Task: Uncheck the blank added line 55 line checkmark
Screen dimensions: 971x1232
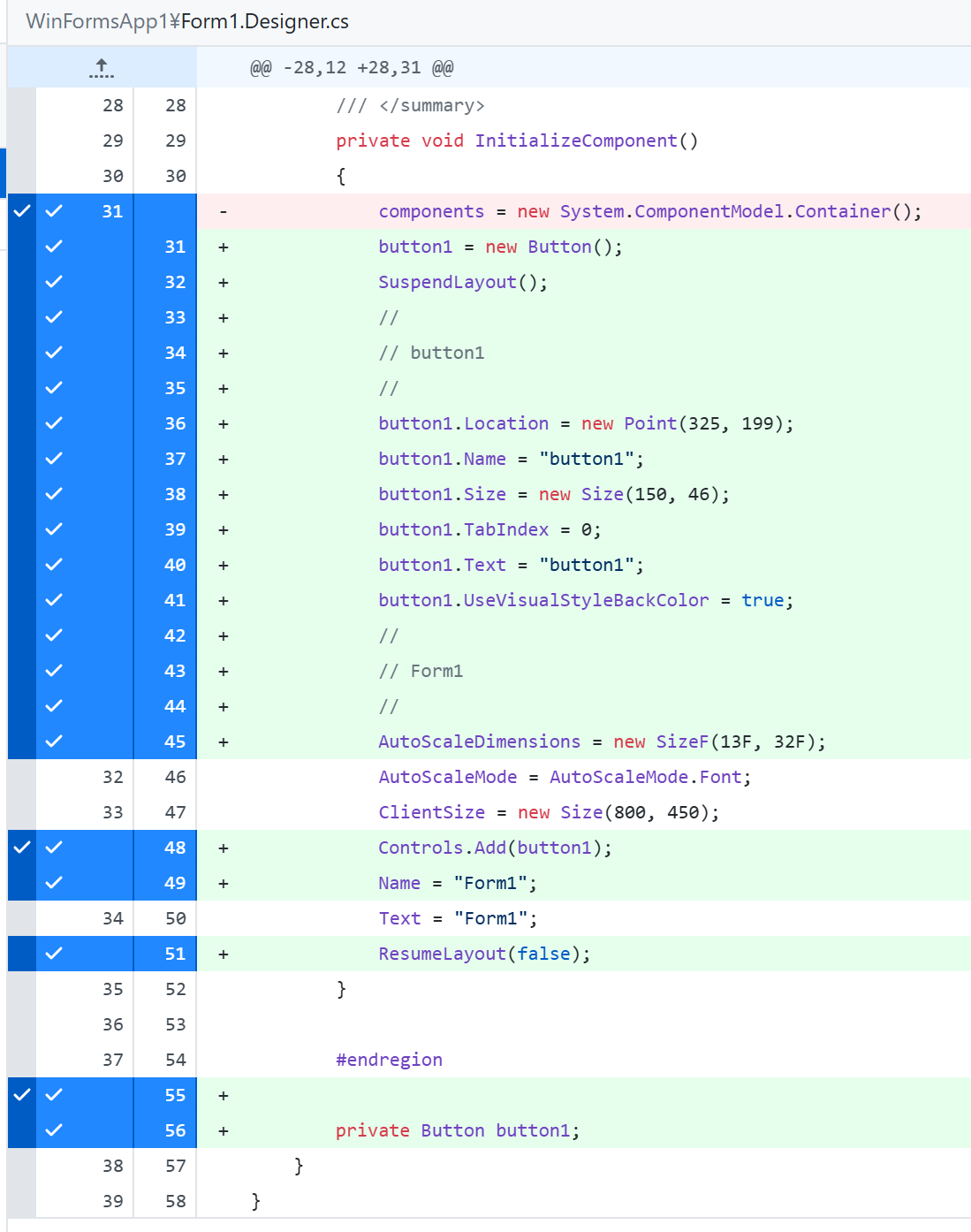Action: (x=54, y=1095)
